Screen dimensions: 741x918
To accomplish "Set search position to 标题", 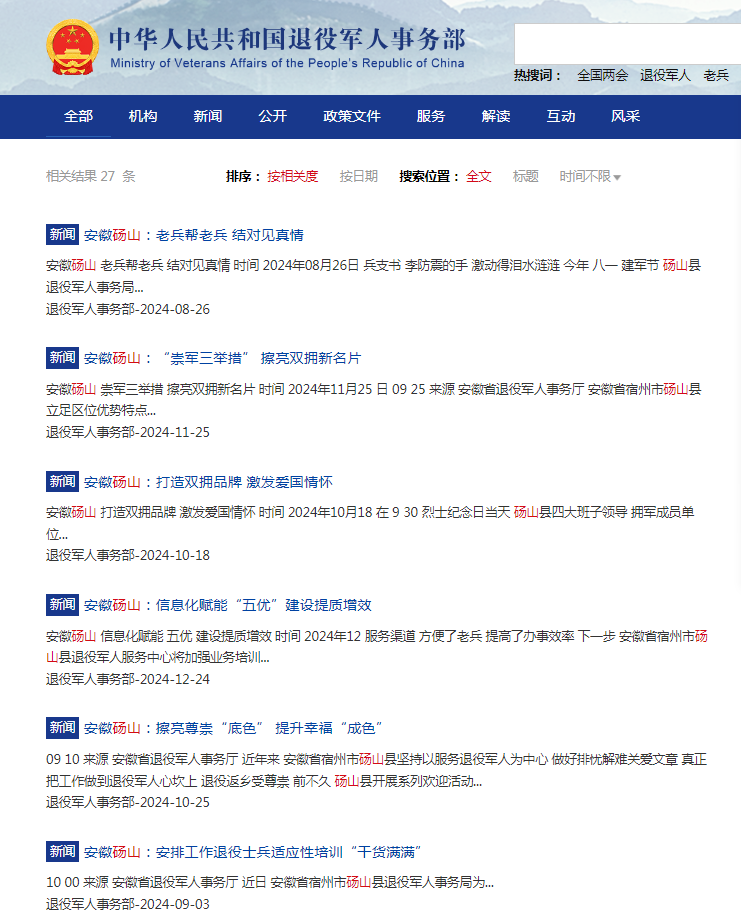I will tap(525, 176).
